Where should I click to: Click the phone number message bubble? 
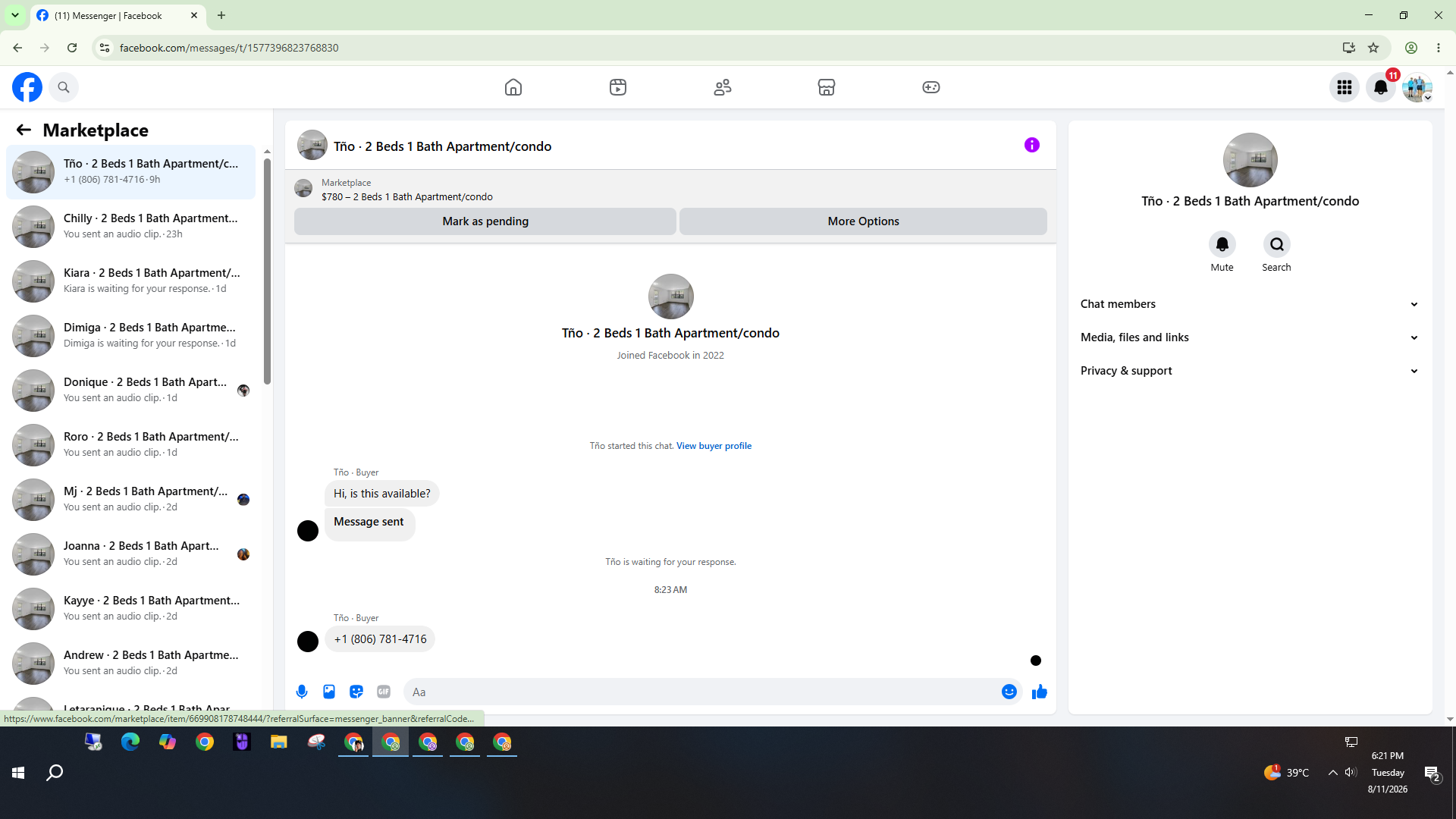point(380,639)
